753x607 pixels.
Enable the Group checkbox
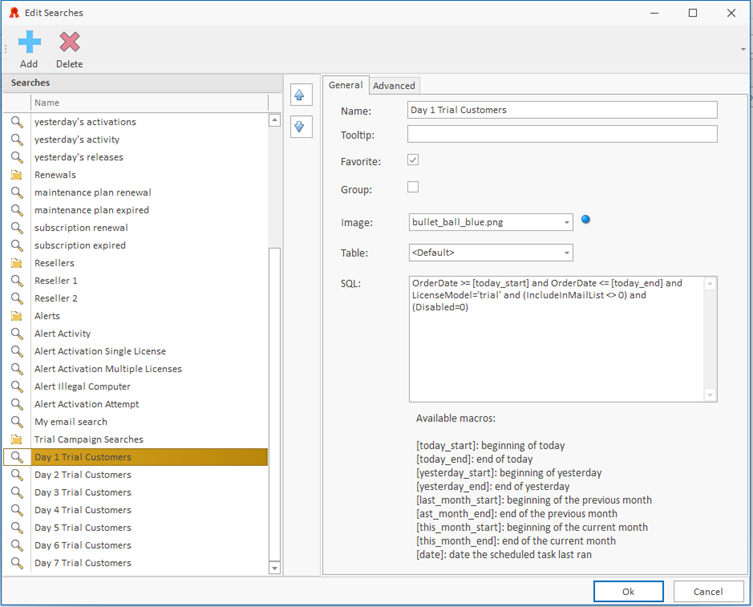[413, 187]
